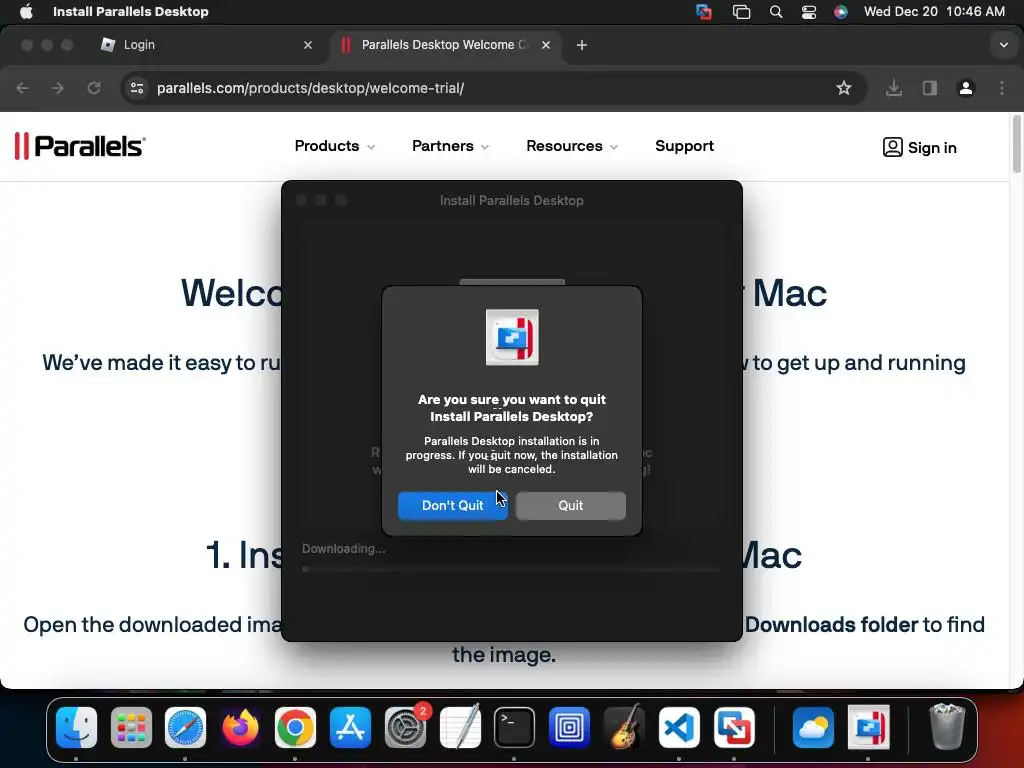The image size is (1024, 768).
Task: Click the Parallels menu bar icon
Action: (704, 12)
